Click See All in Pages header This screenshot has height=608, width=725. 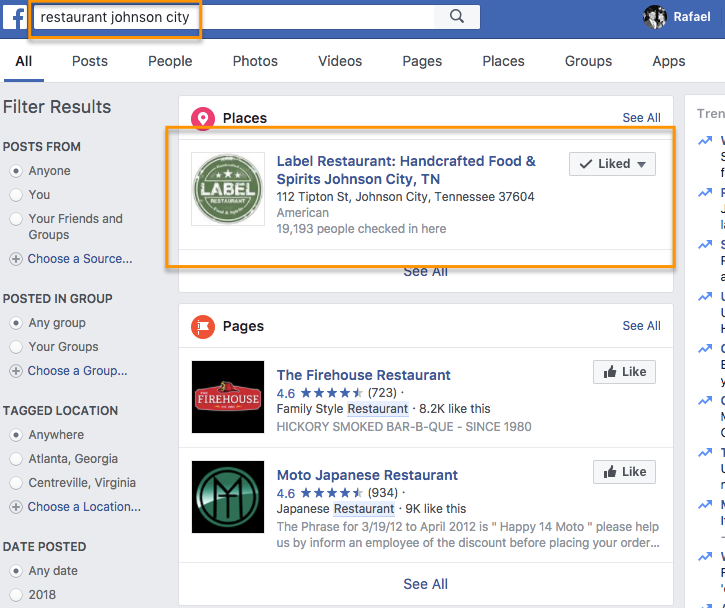[641, 326]
